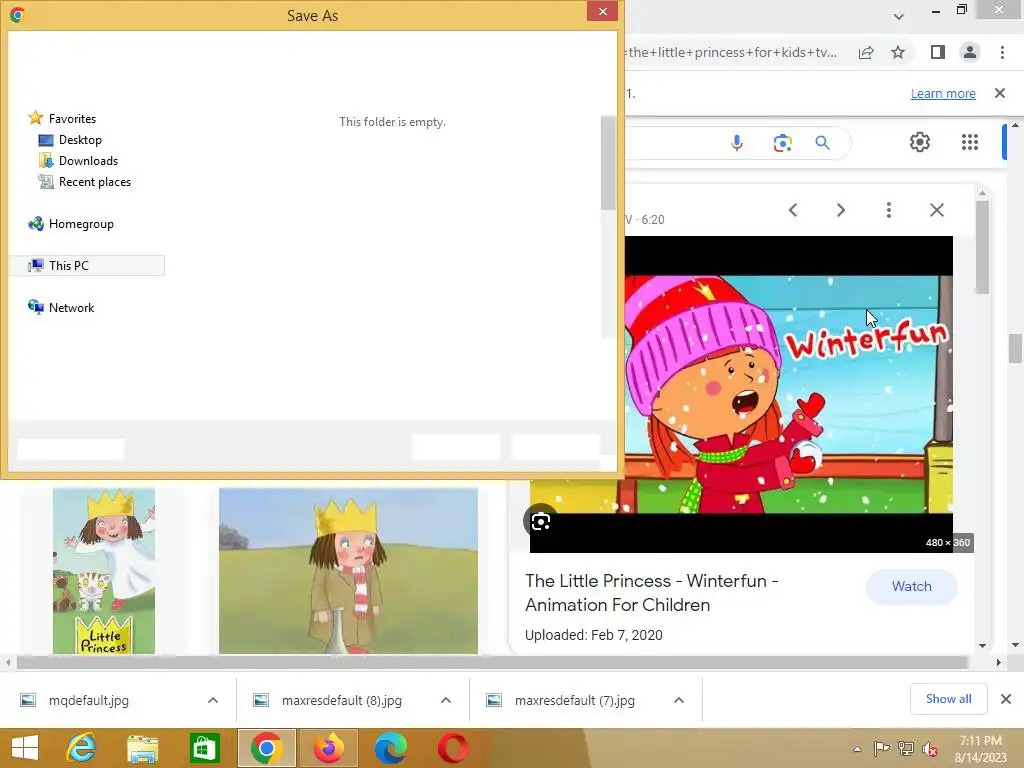Click the taskbar clock and date
Screen dimensions: 1024x768
pyautogui.click(x=980, y=748)
